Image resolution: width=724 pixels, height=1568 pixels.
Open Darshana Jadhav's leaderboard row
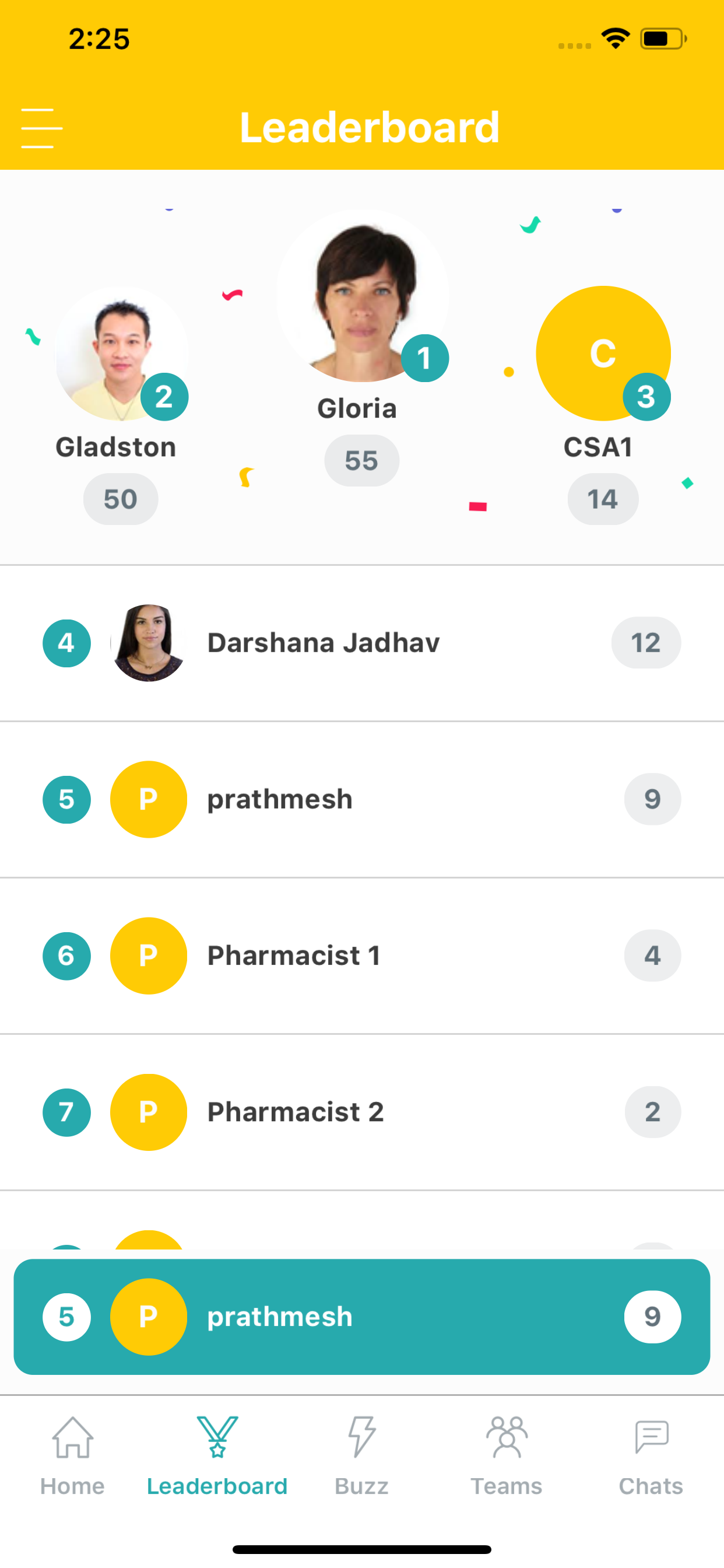pyautogui.click(x=362, y=643)
